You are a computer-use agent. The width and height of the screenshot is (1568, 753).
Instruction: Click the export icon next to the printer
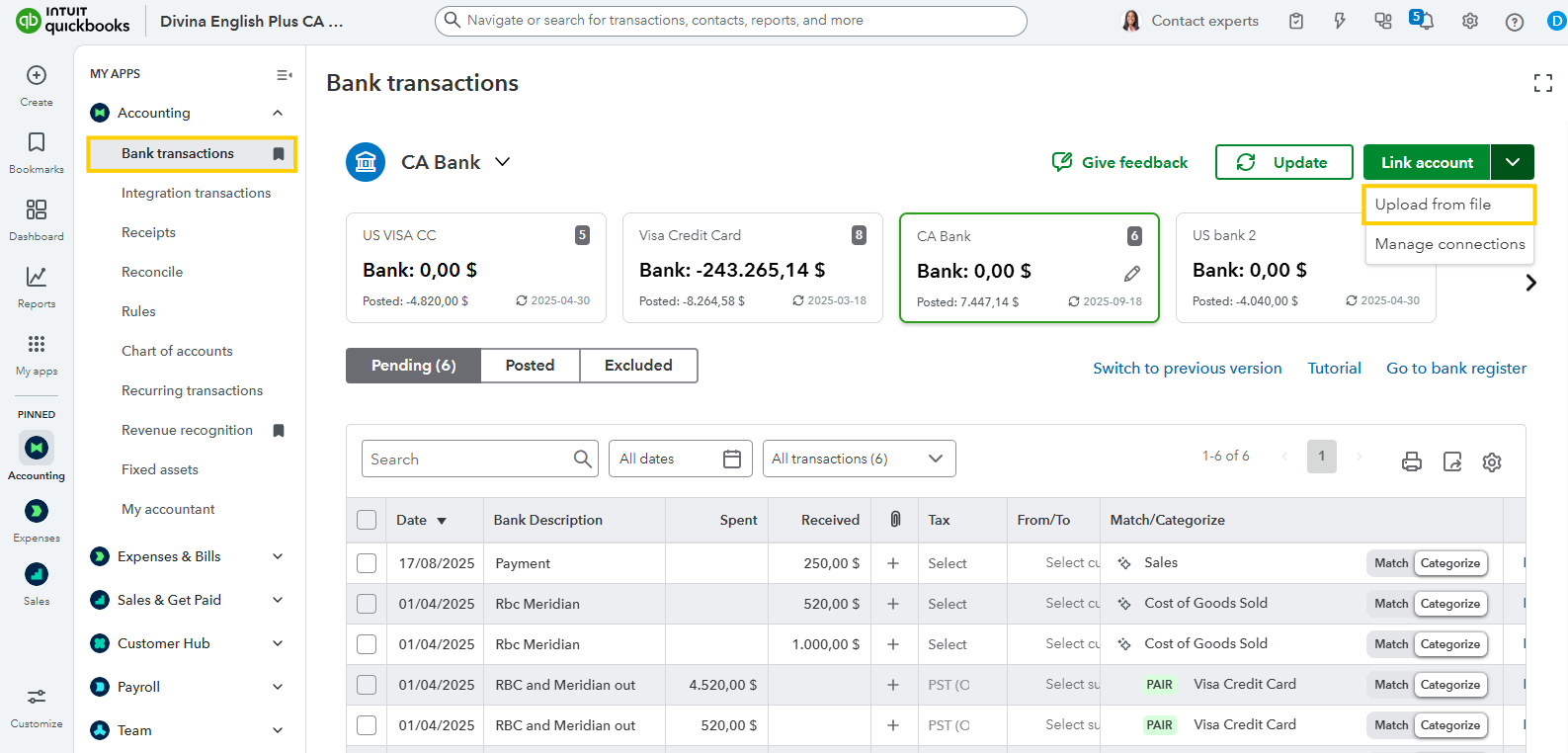click(1451, 461)
